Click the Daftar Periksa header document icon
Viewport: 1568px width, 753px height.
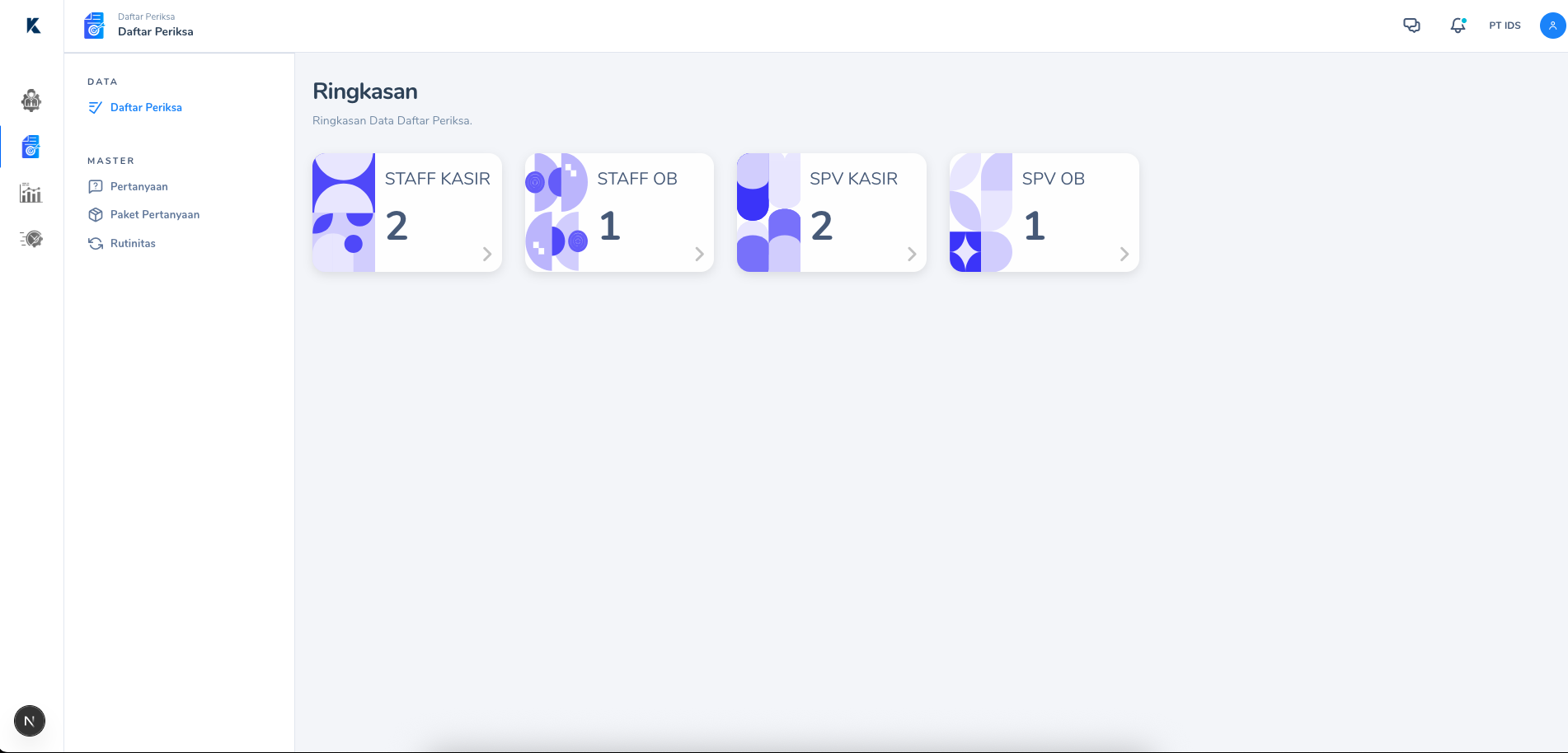coord(95,26)
